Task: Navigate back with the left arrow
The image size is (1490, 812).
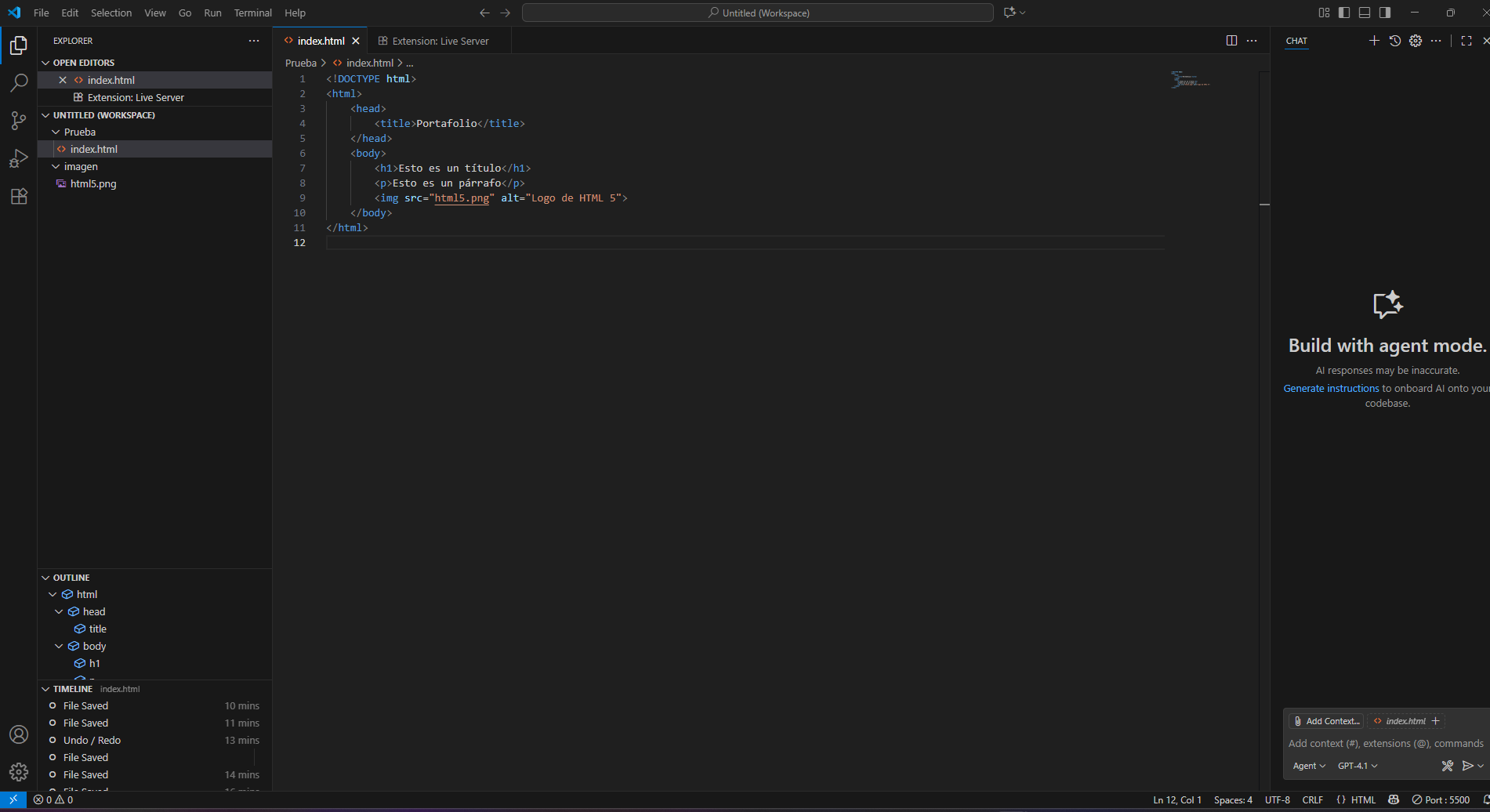Action: (x=484, y=13)
